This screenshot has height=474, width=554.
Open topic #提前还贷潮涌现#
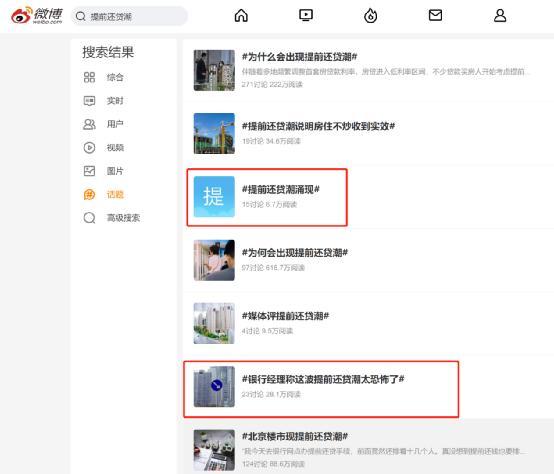(x=281, y=189)
